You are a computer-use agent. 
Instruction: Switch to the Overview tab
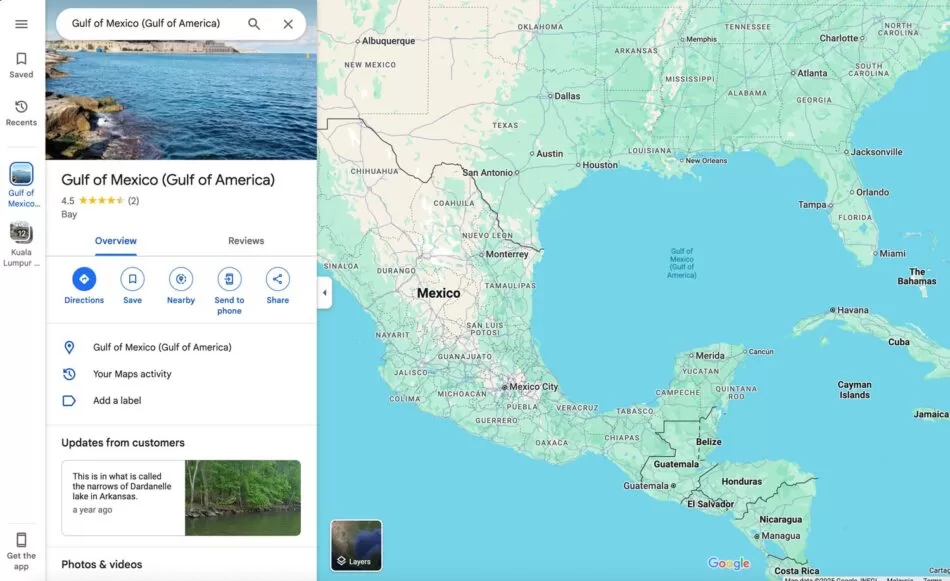pyautogui.click(x=116, y=241)
